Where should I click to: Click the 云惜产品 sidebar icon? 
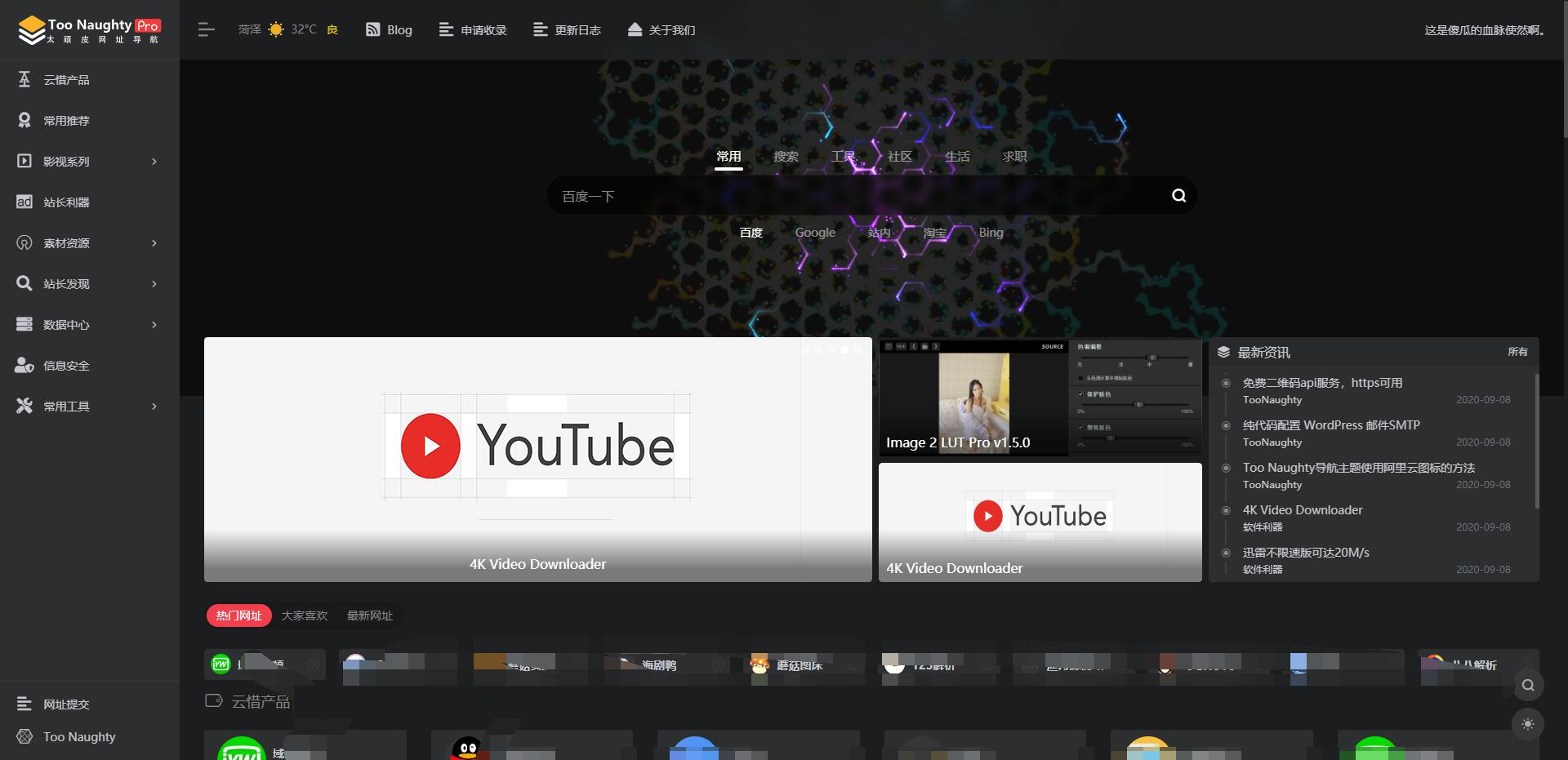[24, 79]
